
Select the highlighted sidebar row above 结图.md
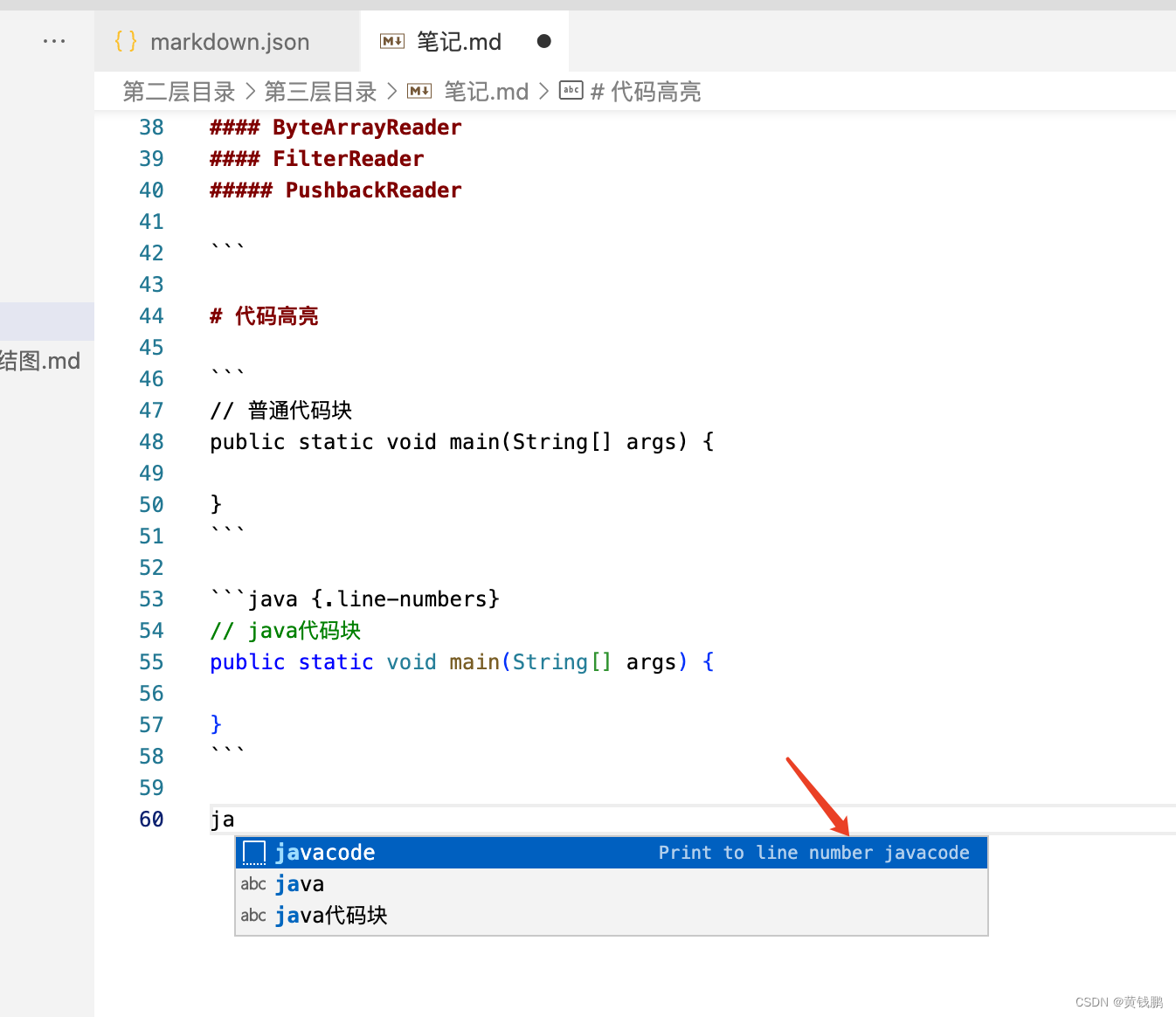click(47, 322)
